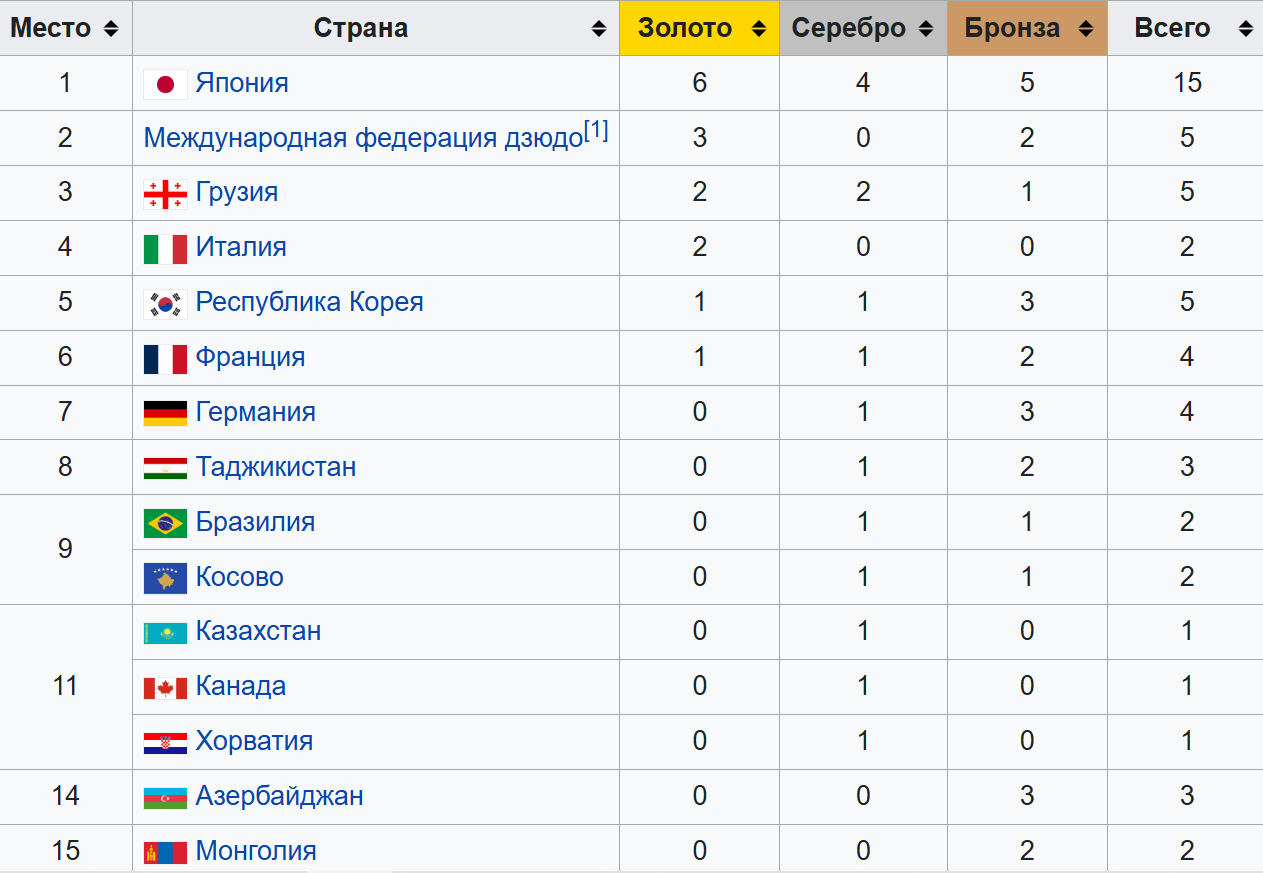1263x873 pixels.
Task: Click the Japan flag icon
Action: coord(165,84)
